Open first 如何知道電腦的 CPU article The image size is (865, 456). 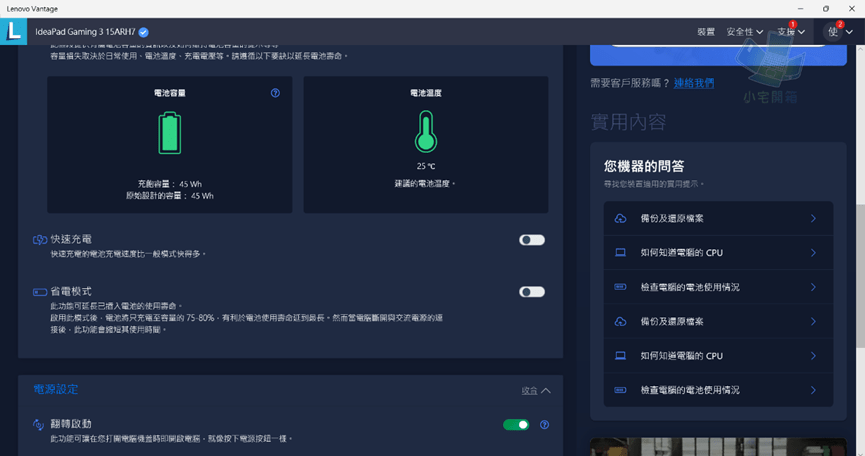(718, 253)
